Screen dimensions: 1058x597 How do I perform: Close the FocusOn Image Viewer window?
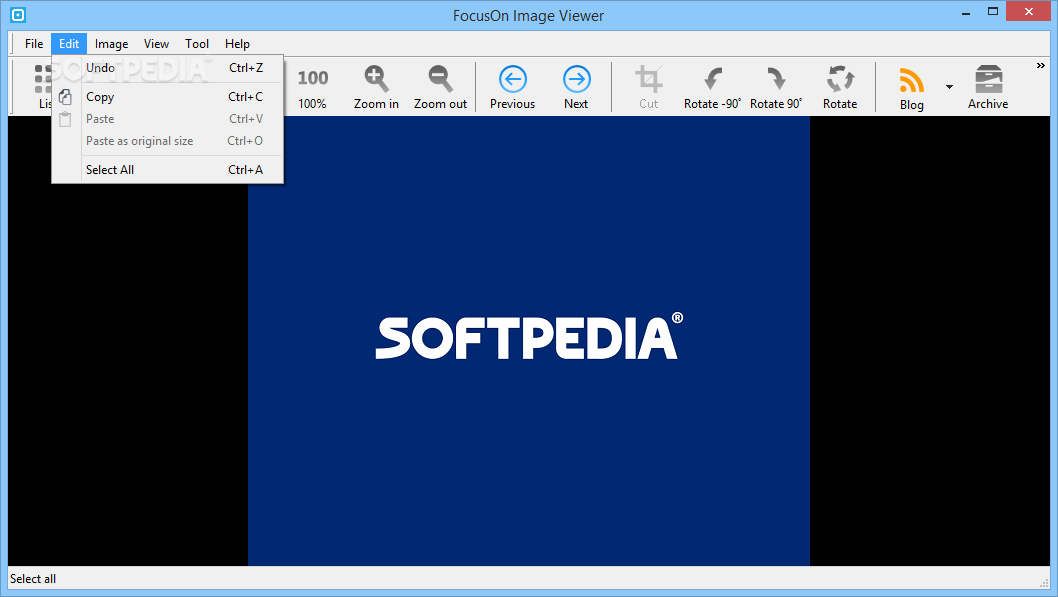(x=1028, y=11)
